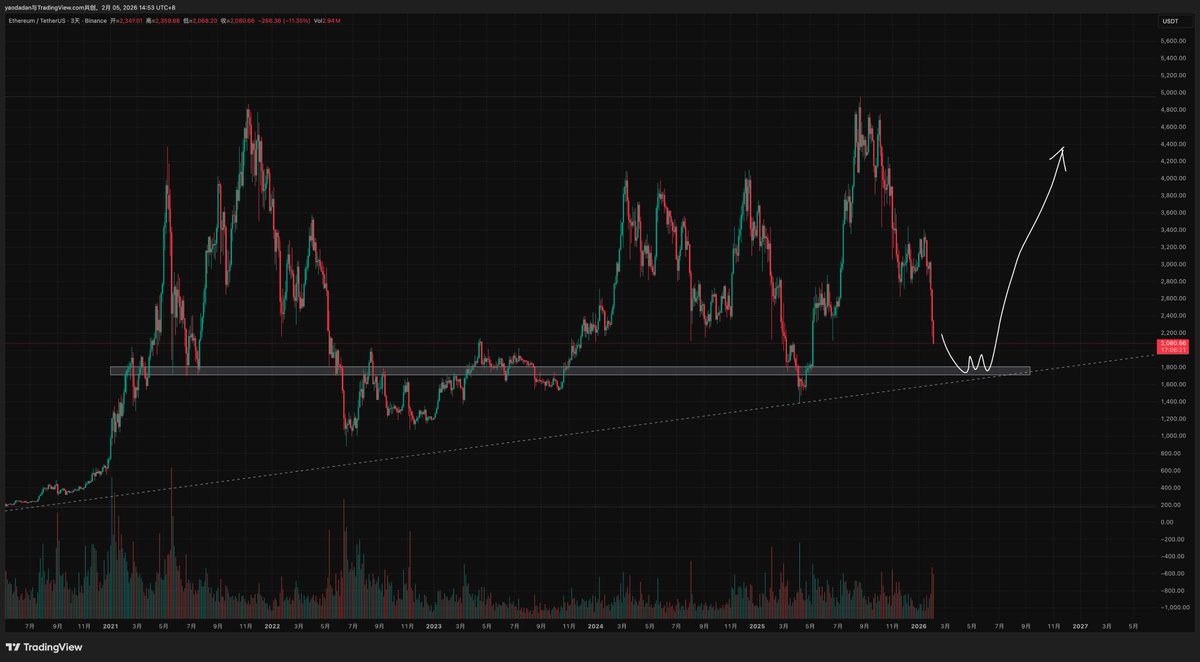Click the 2021 label on time axis
This screenshot has width=1200, height=662.
(x=110, y=626)
